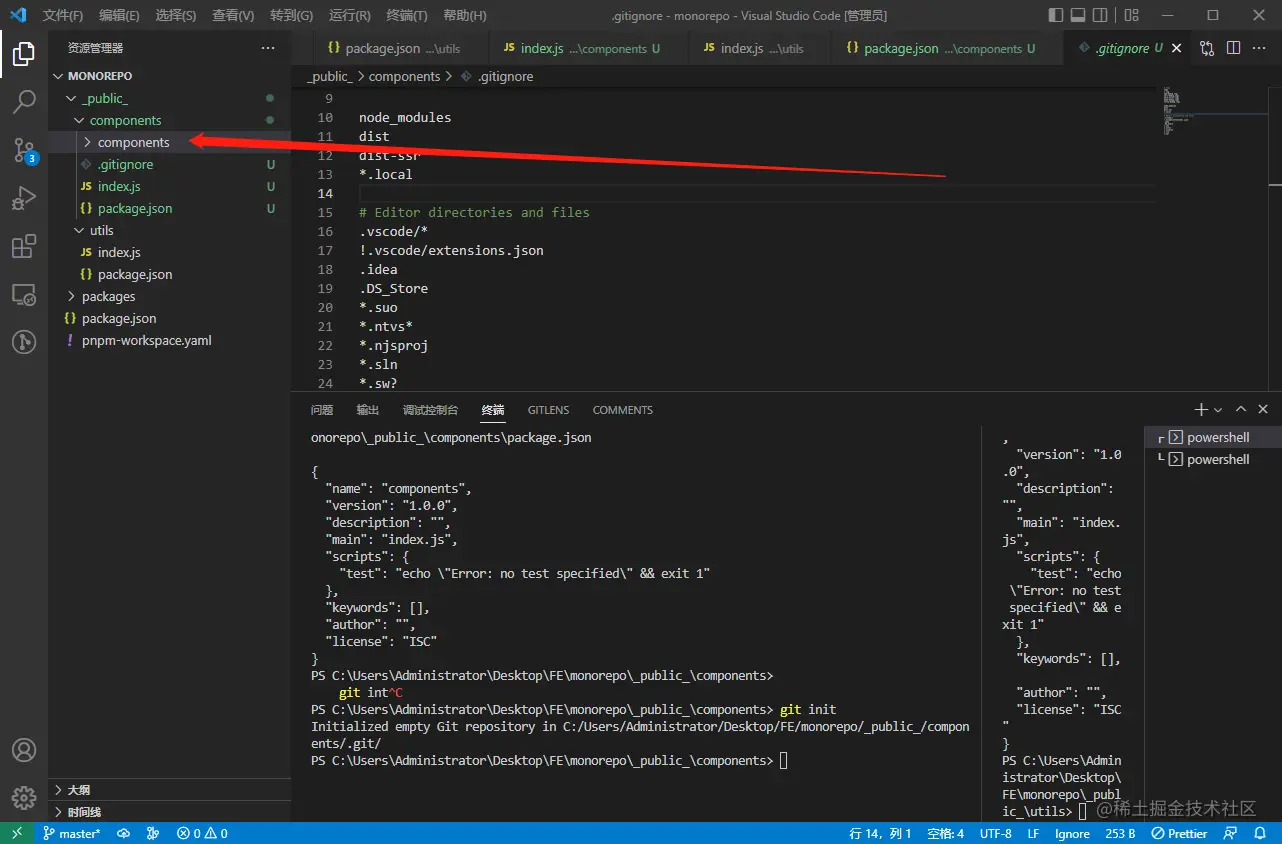This screenshot has width=1282, height=844.
Task: Open Remote Explorer in activity bar
Action: [x=24, y=295]
